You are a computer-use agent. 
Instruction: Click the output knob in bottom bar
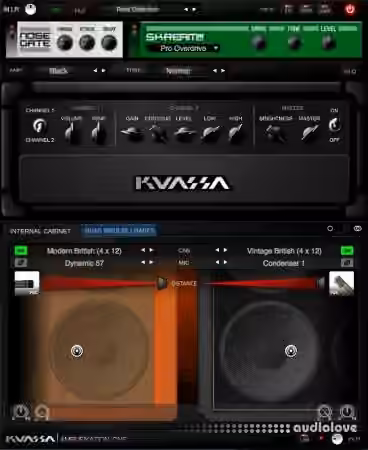tap(337, 439)
